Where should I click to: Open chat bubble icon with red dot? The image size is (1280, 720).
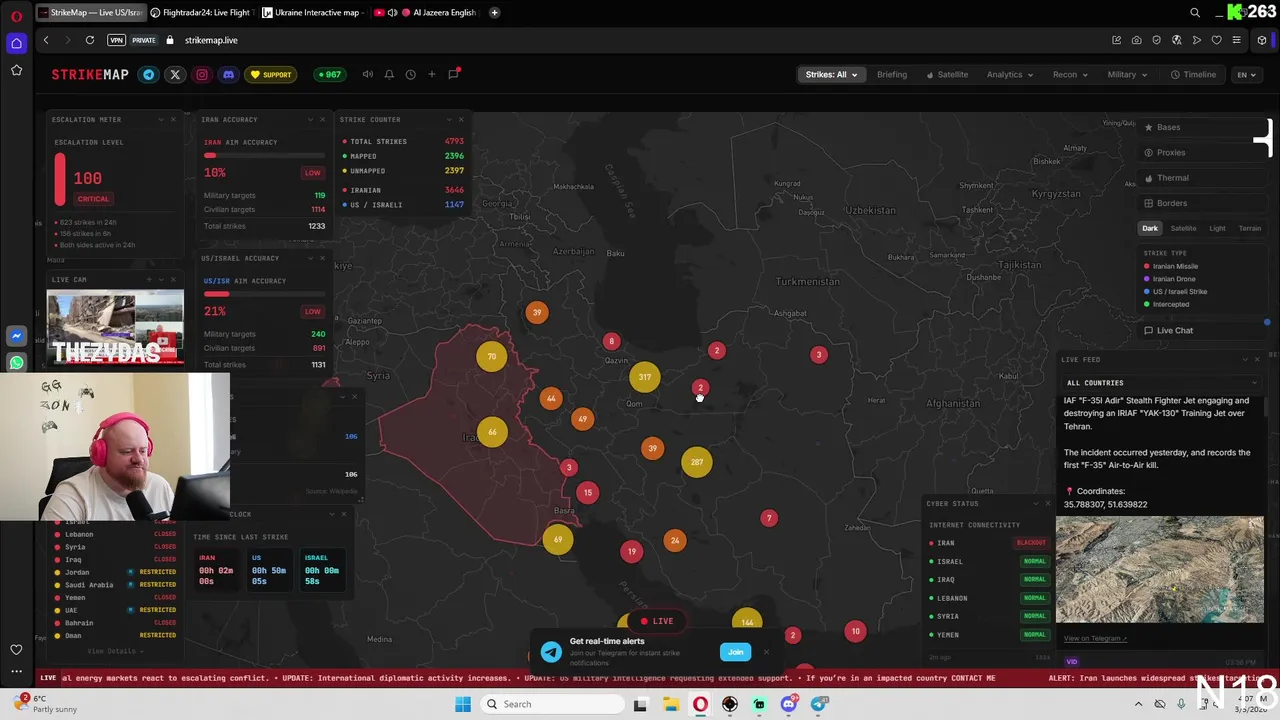[x=453, y=74]
